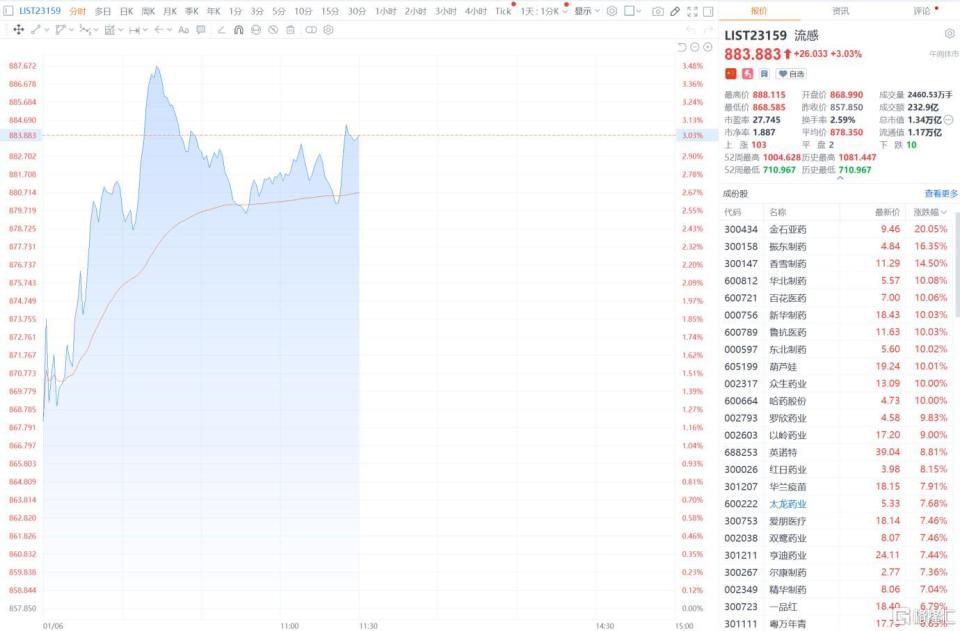Switch to 月K monthly candlestick
Image resolution: width=960 pixels, height=631 pixels.
point(170,11)
